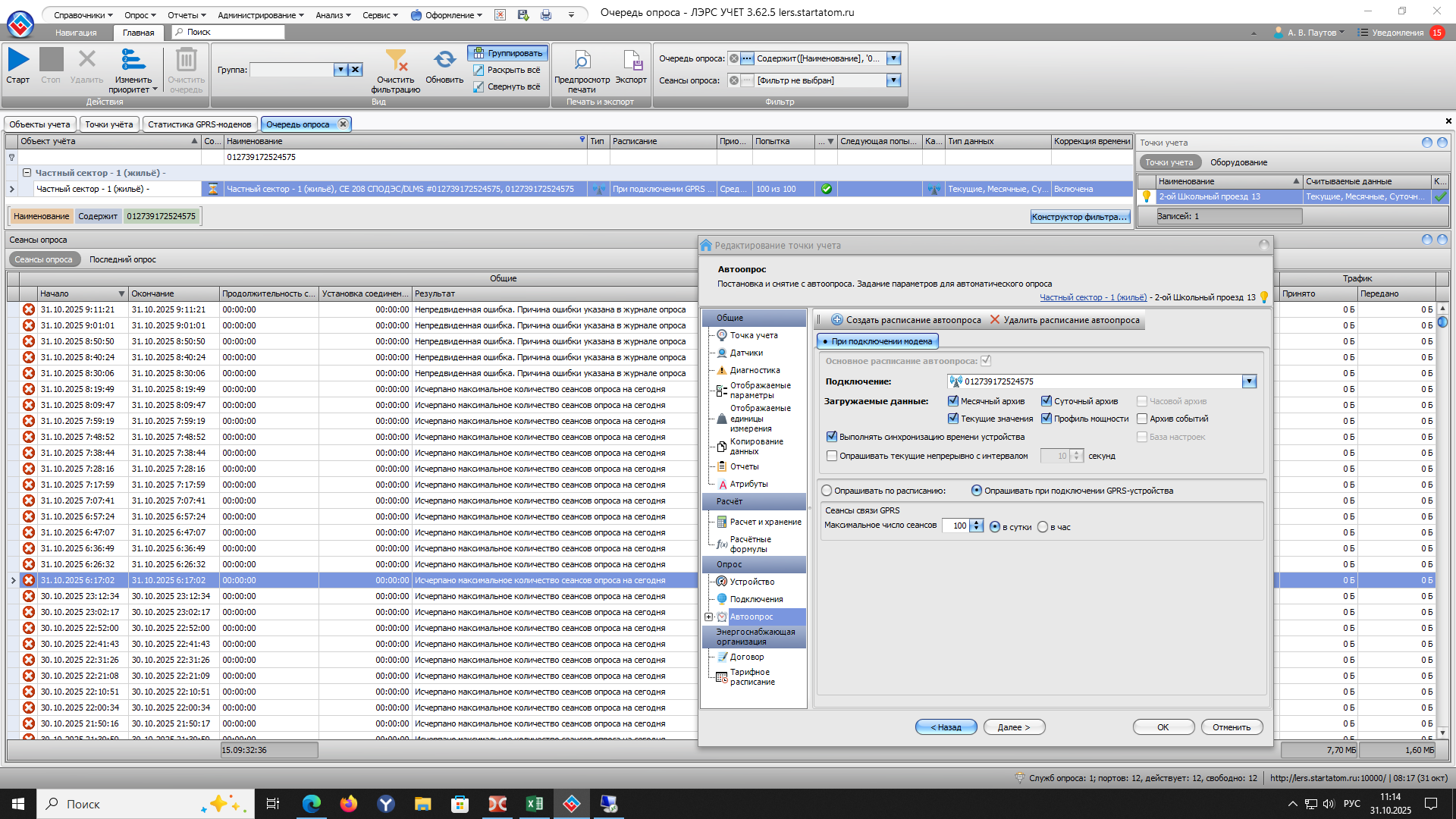Open Excel from the Windows taskbar
The image size is (1456, 819).
pyautogui.click(x=535, y=804)
